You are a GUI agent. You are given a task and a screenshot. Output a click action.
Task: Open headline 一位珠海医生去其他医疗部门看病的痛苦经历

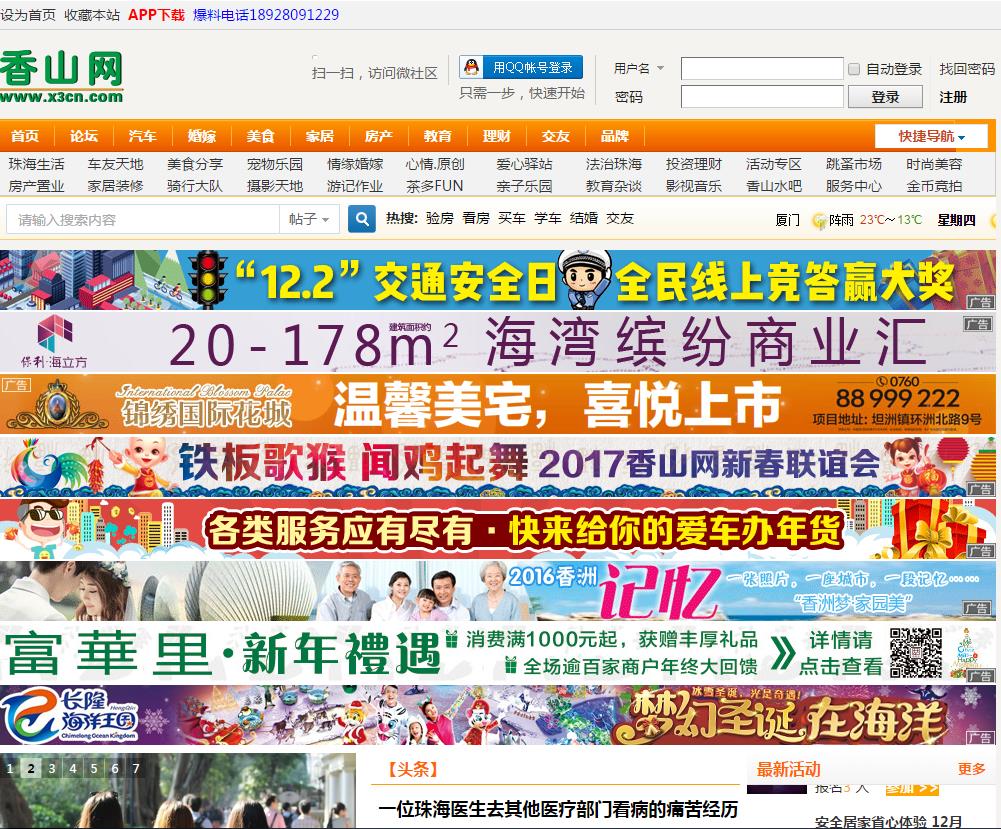[x=558, y=809]
